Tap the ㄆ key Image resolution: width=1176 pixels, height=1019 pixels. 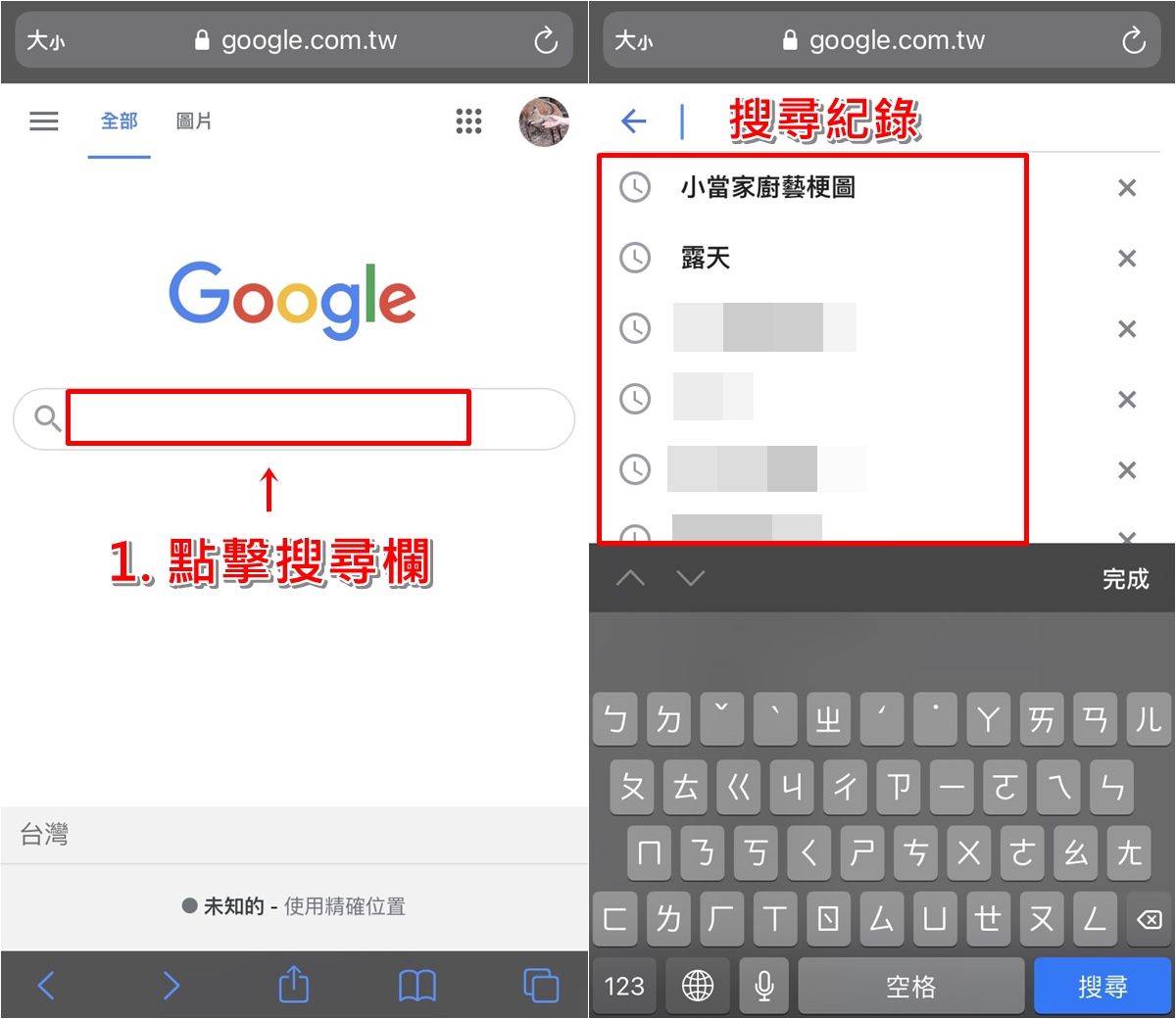click(632, 787)
